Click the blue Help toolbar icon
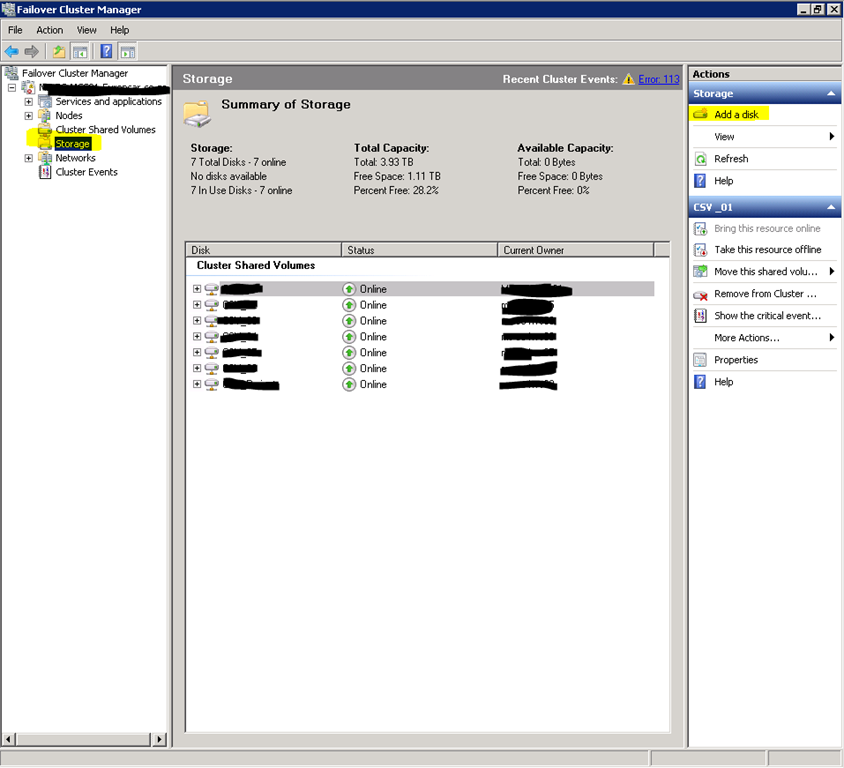The image size is (844, 768). [x=106, y=51]
